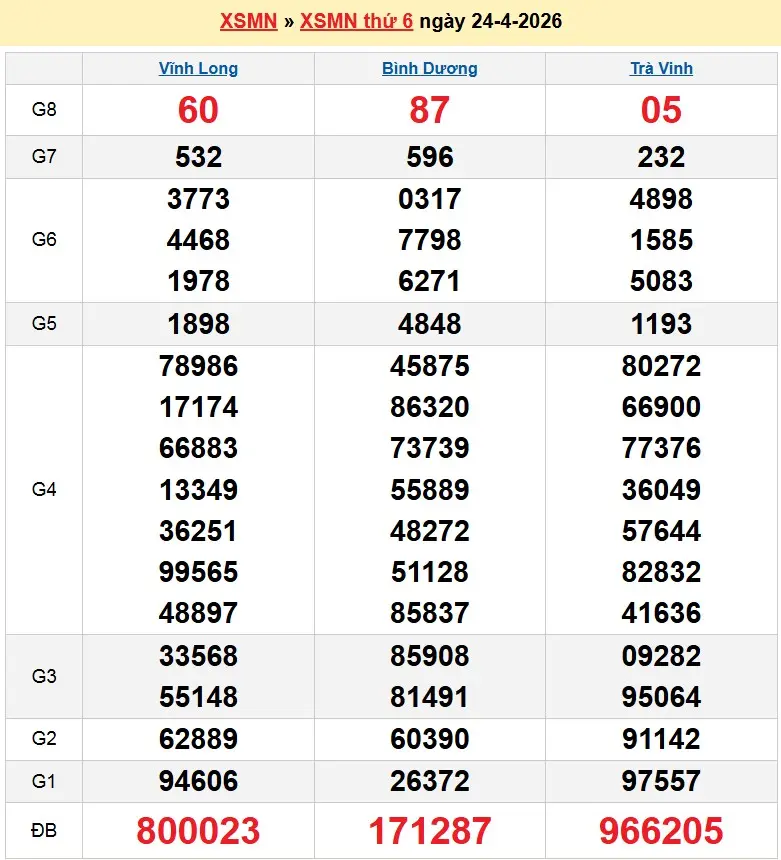Go to the Bình Dương results link

429,69
